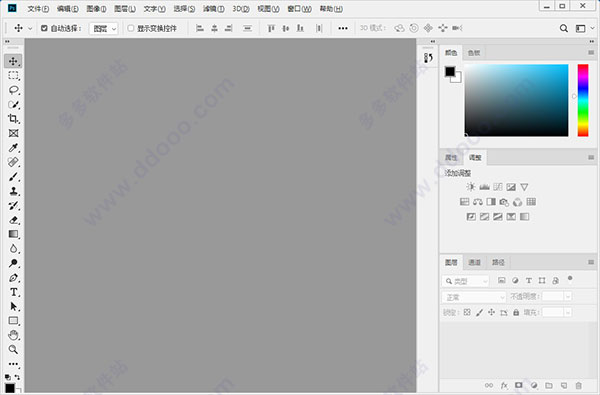Open the Color panel options menu
Screen dimensions: 600x395
[x=591, y=53]
